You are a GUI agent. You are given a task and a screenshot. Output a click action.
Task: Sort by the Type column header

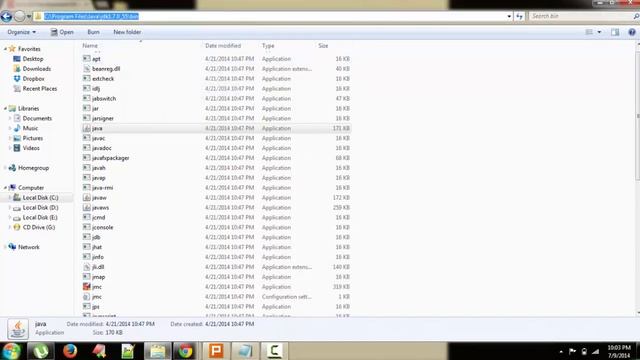(x=268, y=46)
